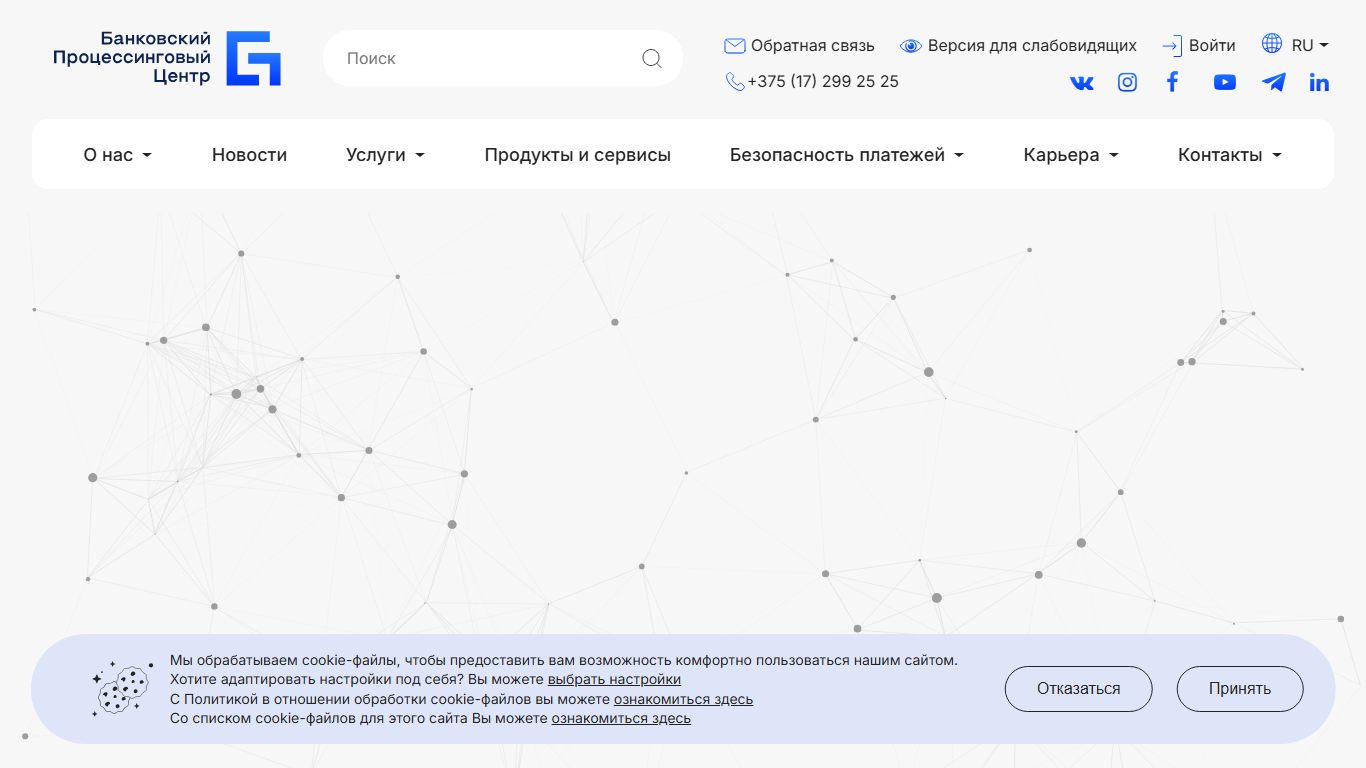Click the Отказаться button
Screen dimensions: 1366x768
pos(1078,689)
